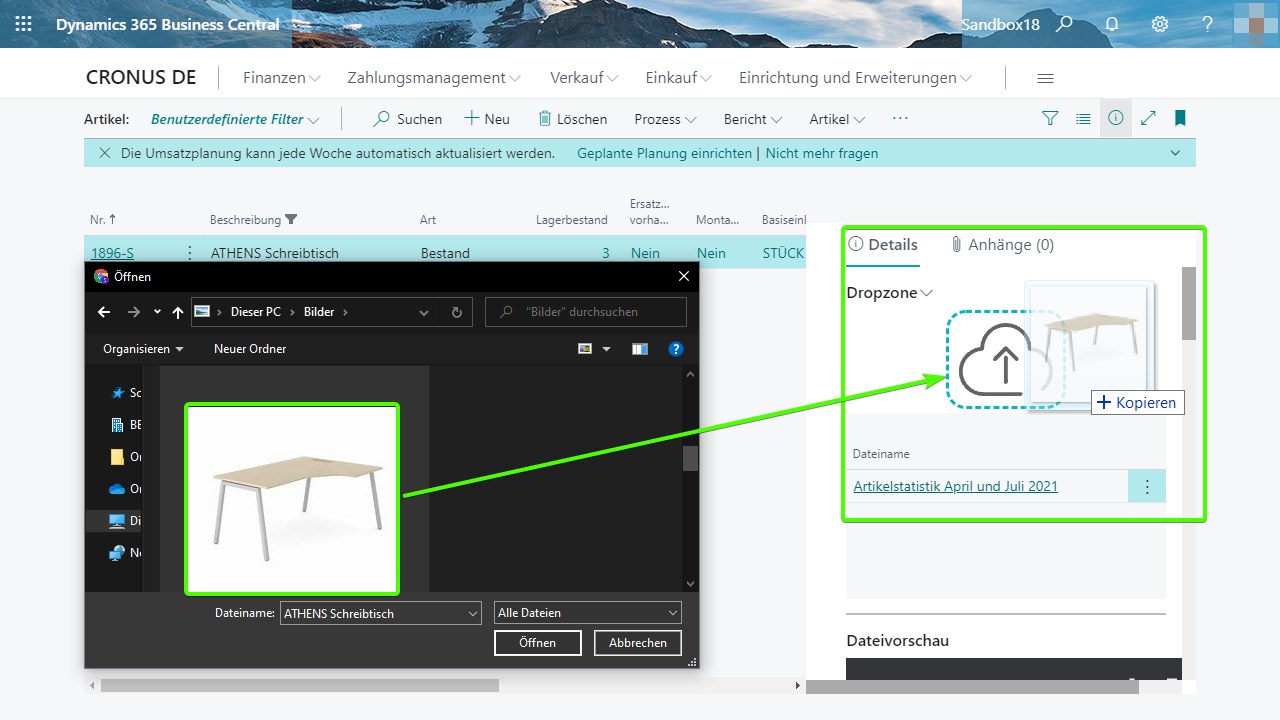This screenshot has height=720, width=1280.
Task: Go forward in file dialog
Action: (135, 312)
